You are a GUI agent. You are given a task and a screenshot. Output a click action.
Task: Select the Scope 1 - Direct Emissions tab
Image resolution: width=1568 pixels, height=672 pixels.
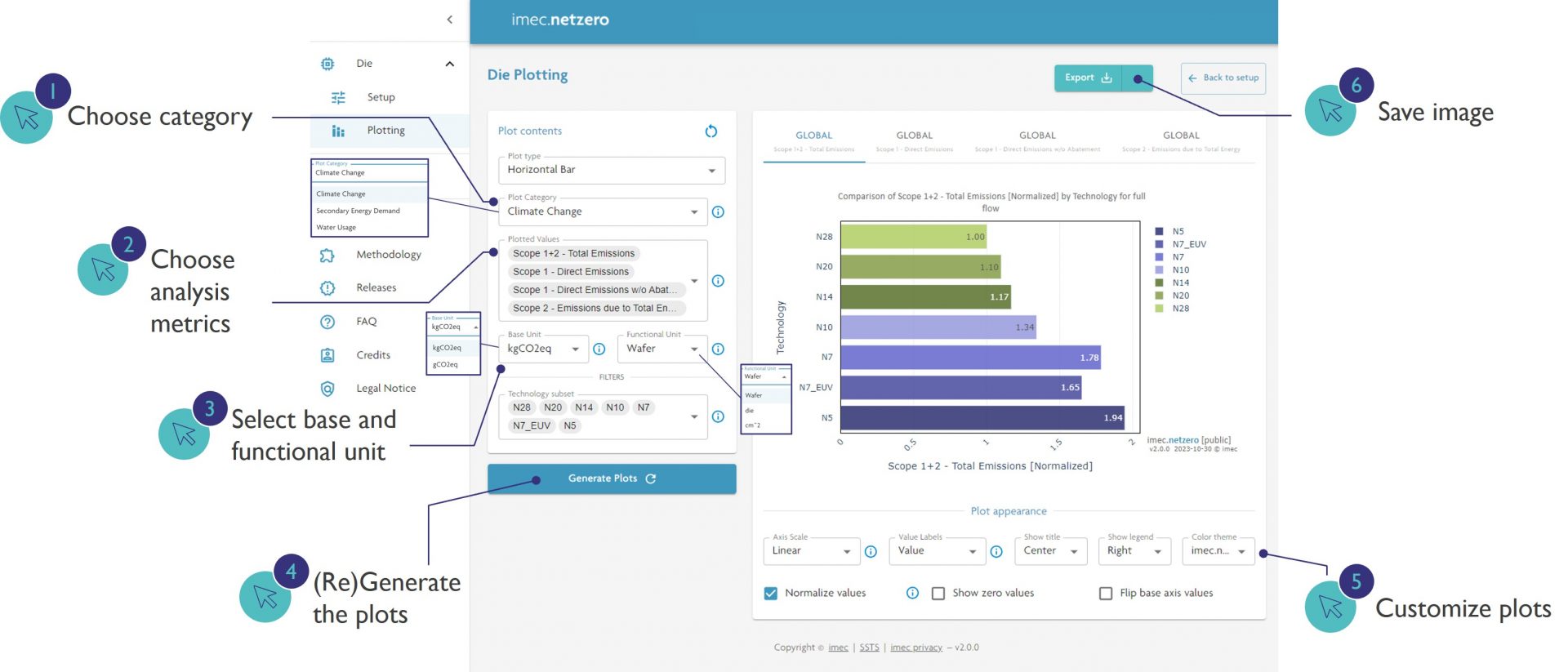(x=914, y=141)
